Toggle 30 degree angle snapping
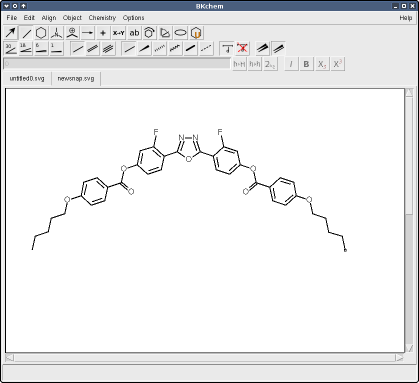The height and width of the screenshot is (383, 419). (11, 49)
